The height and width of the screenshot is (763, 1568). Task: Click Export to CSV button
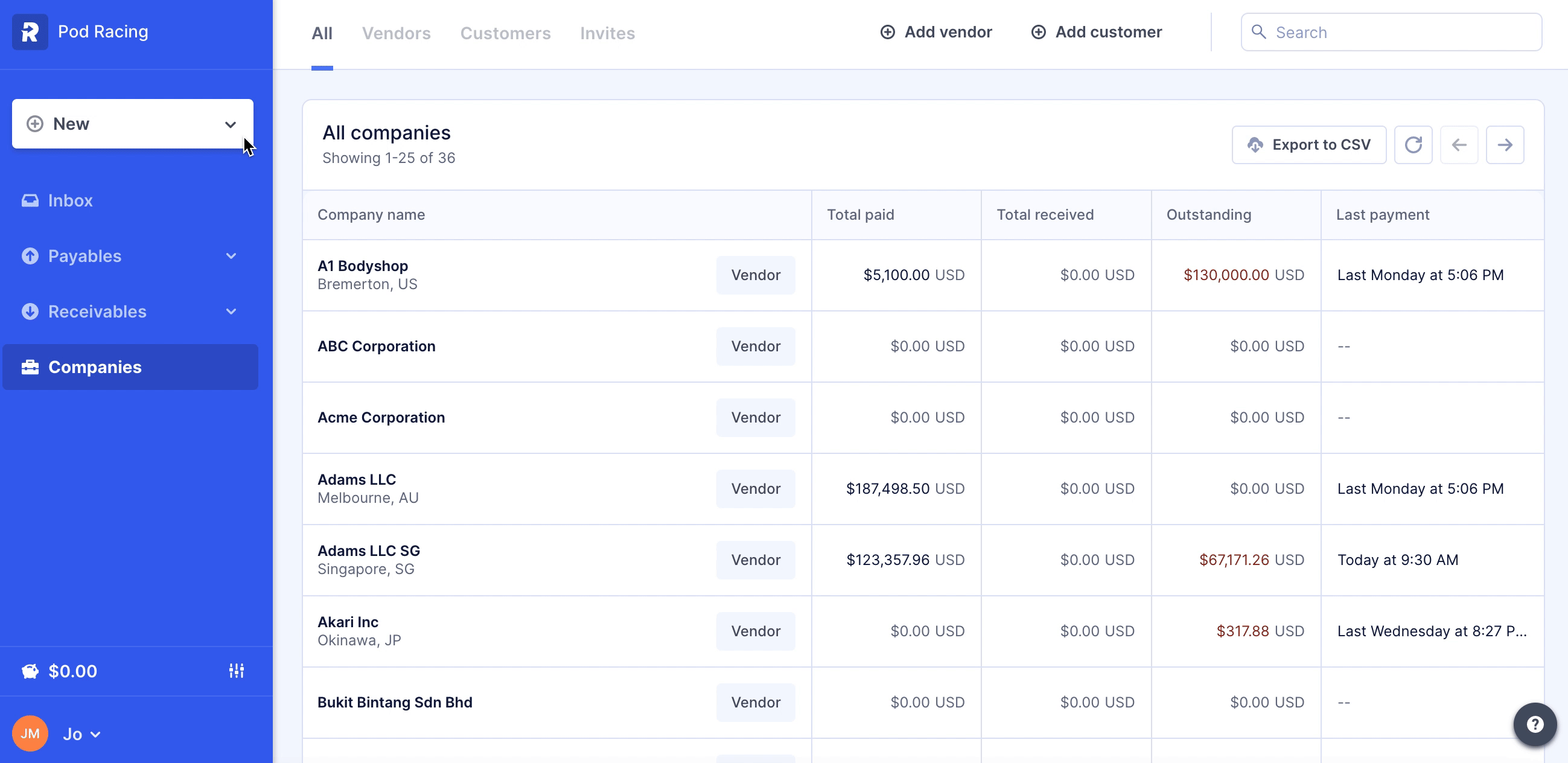click(x=1308, y=145)
